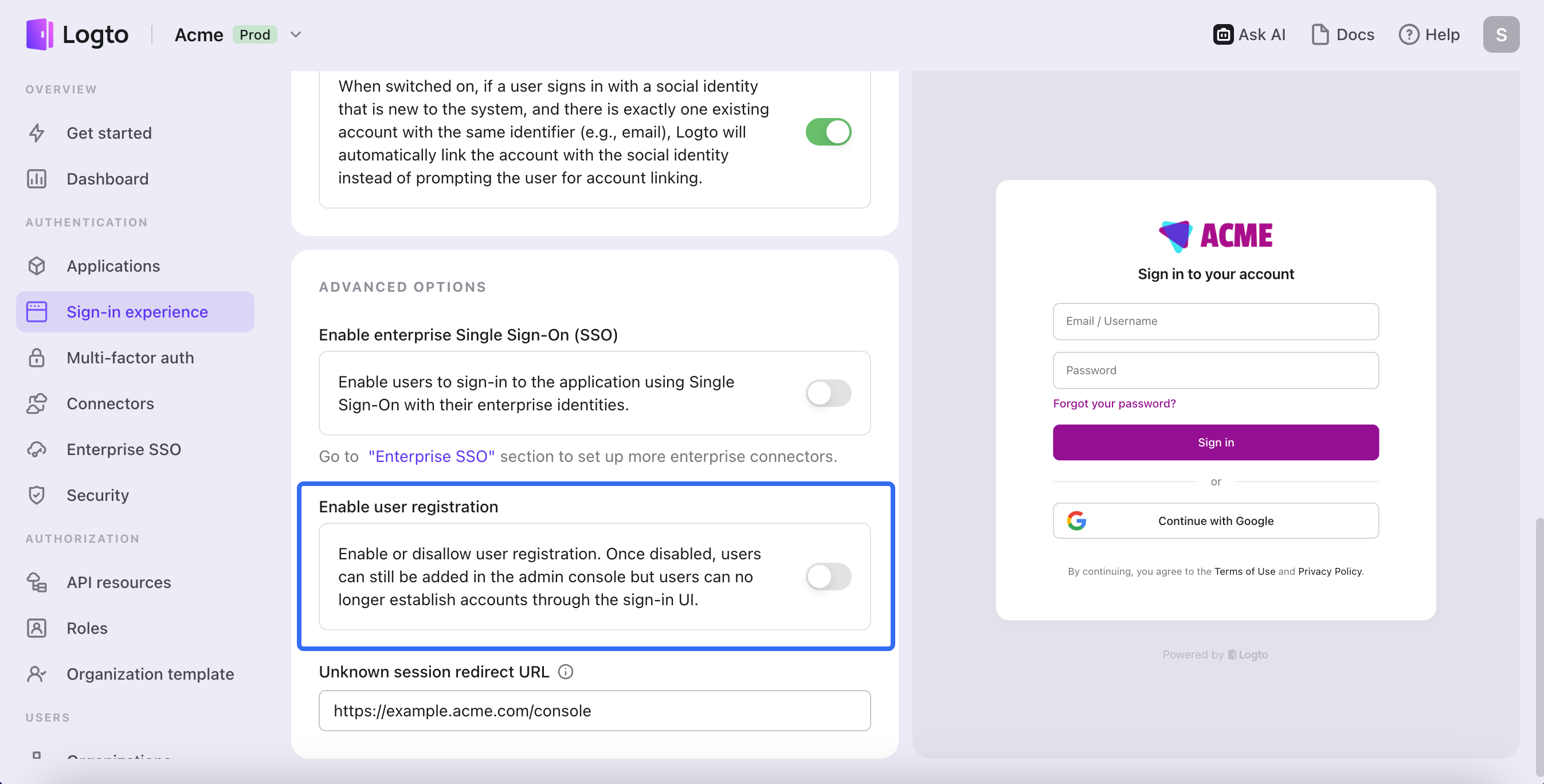Turn on the user registration toggle
This screenshot has height=784, width=1544.
pos(828,577)
